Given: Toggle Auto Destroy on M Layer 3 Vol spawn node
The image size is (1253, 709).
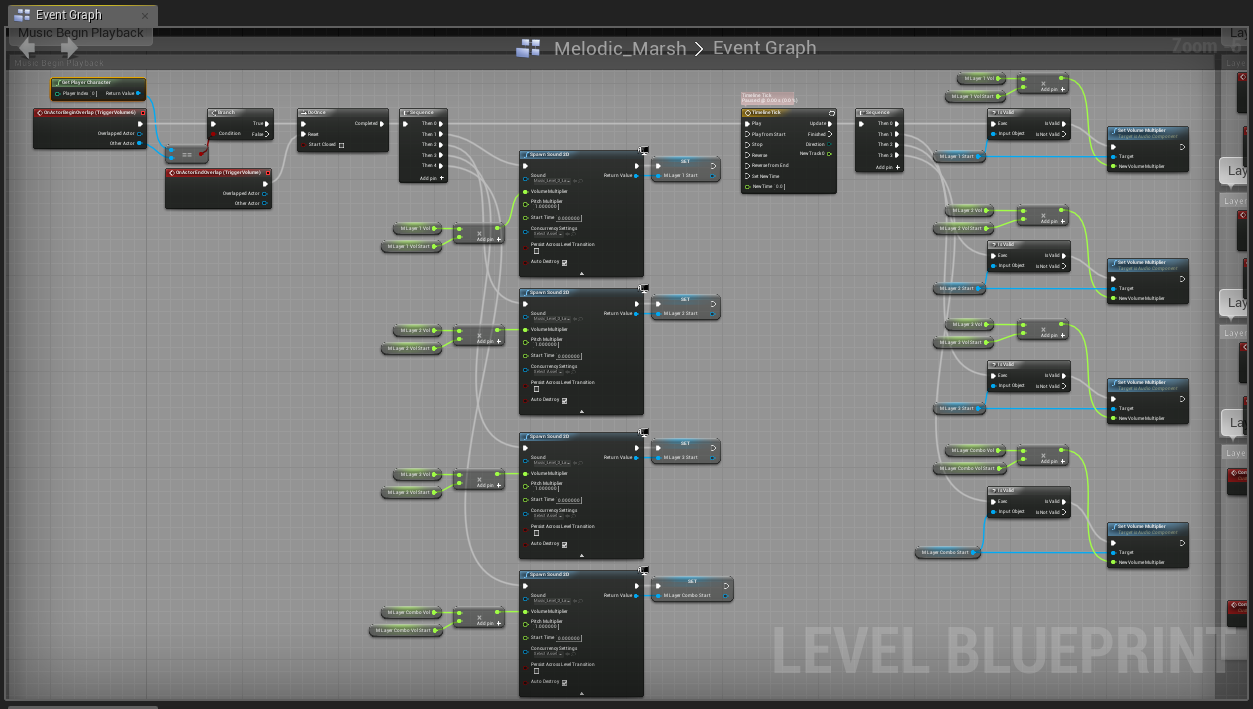Looking at the screenshot, I should (x=564, y=544).
